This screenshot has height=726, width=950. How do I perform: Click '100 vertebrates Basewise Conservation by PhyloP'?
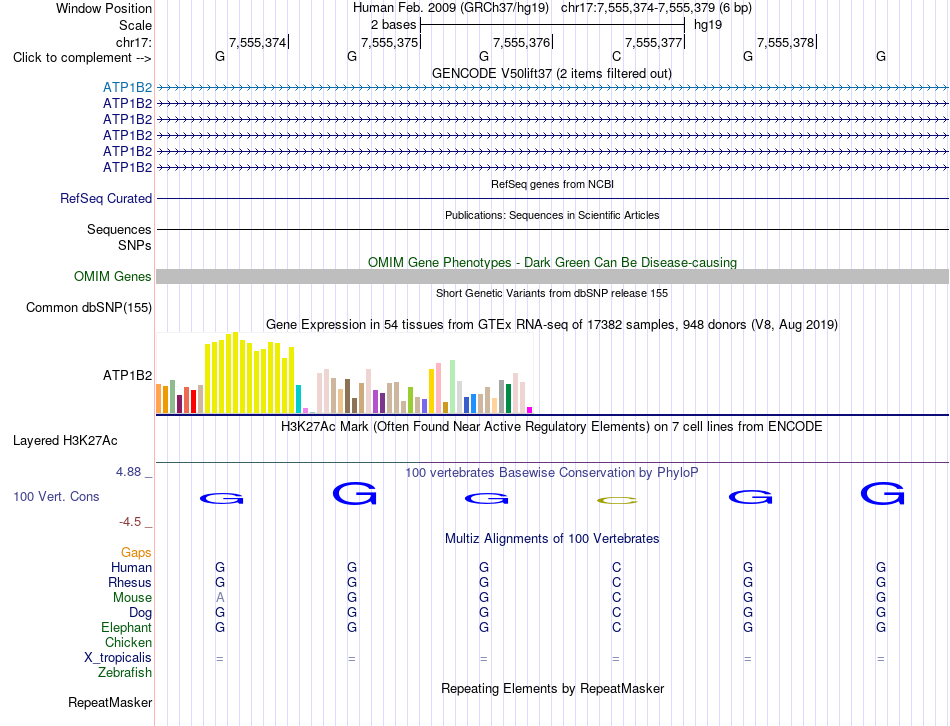point(552,472)
